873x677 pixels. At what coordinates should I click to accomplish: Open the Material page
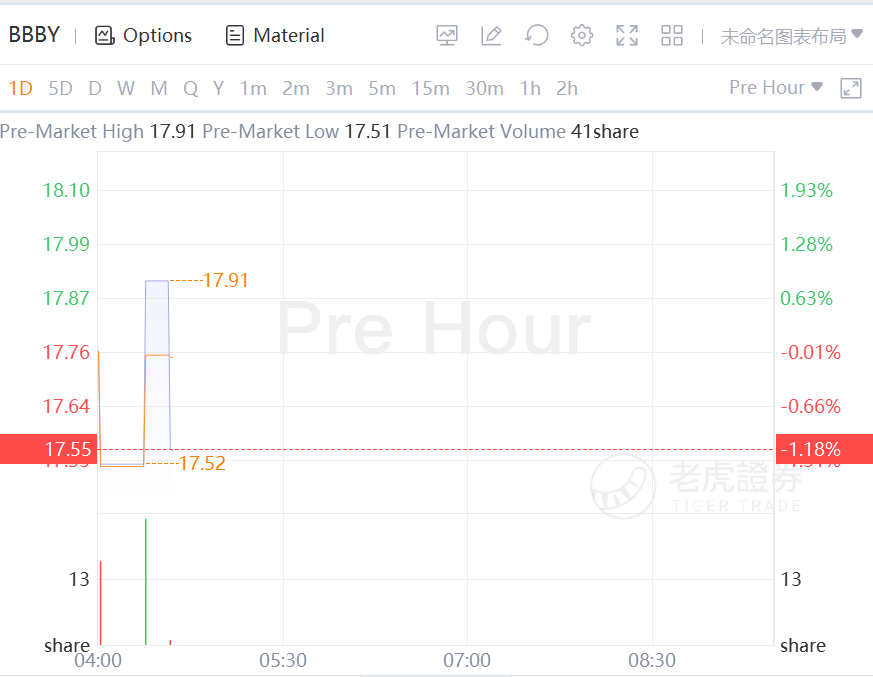pyautogui.click(x=275, y=36)
